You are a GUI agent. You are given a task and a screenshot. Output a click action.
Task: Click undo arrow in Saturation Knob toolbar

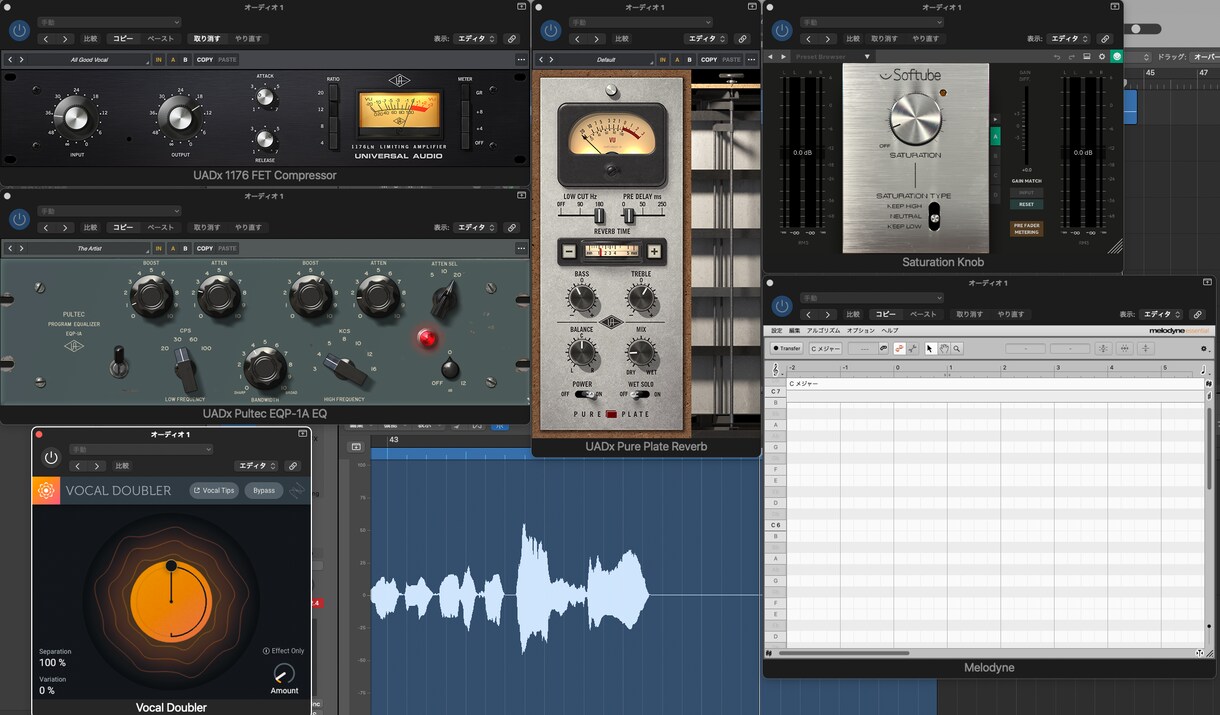[1057, 56]
